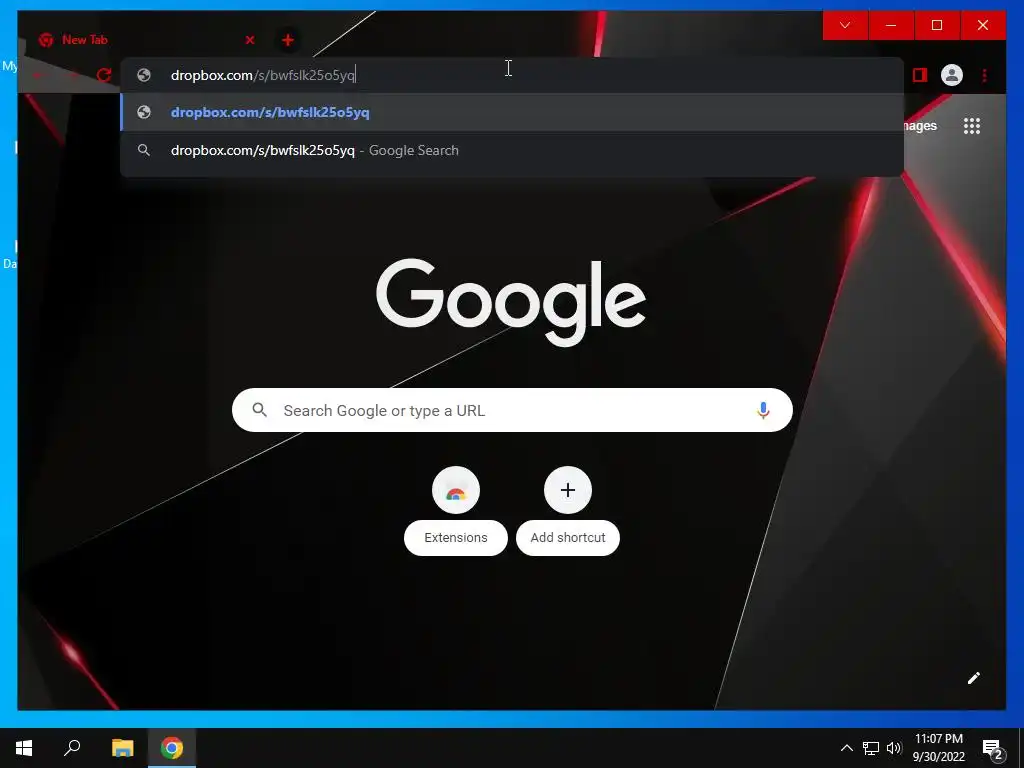Click the Google logo
1024x768 pixels.
(511, 302)
